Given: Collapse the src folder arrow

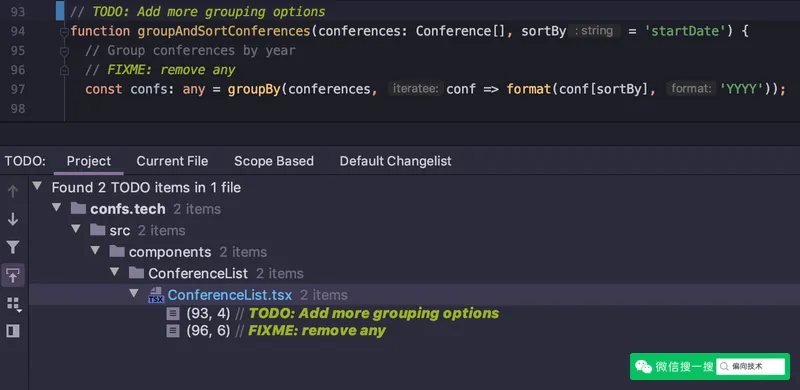Looking at the screenshot, I should pos(76,229).
